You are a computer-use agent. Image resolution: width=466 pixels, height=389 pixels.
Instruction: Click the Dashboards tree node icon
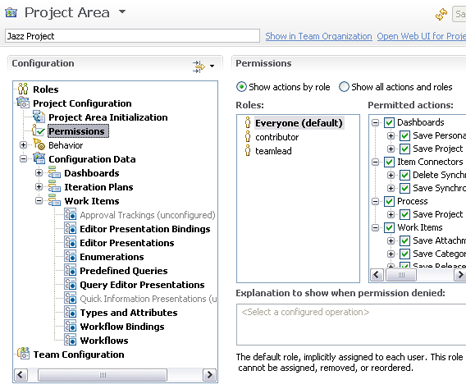54,173
